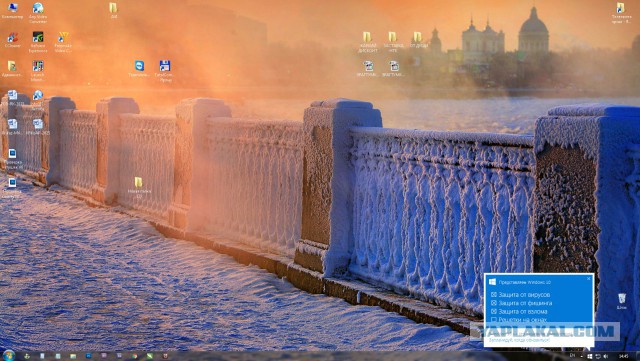
Task: Toggle the 'Защита от фишинга' checkbox
Action: [493, 303]
